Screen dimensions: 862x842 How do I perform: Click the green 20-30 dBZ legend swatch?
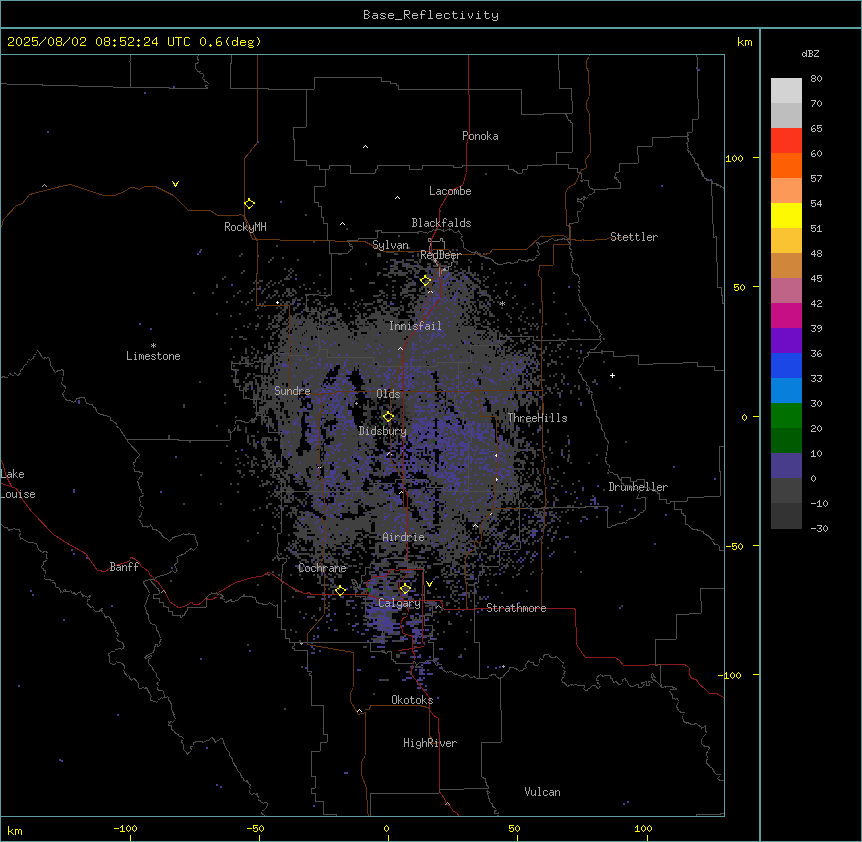[786, 416]
